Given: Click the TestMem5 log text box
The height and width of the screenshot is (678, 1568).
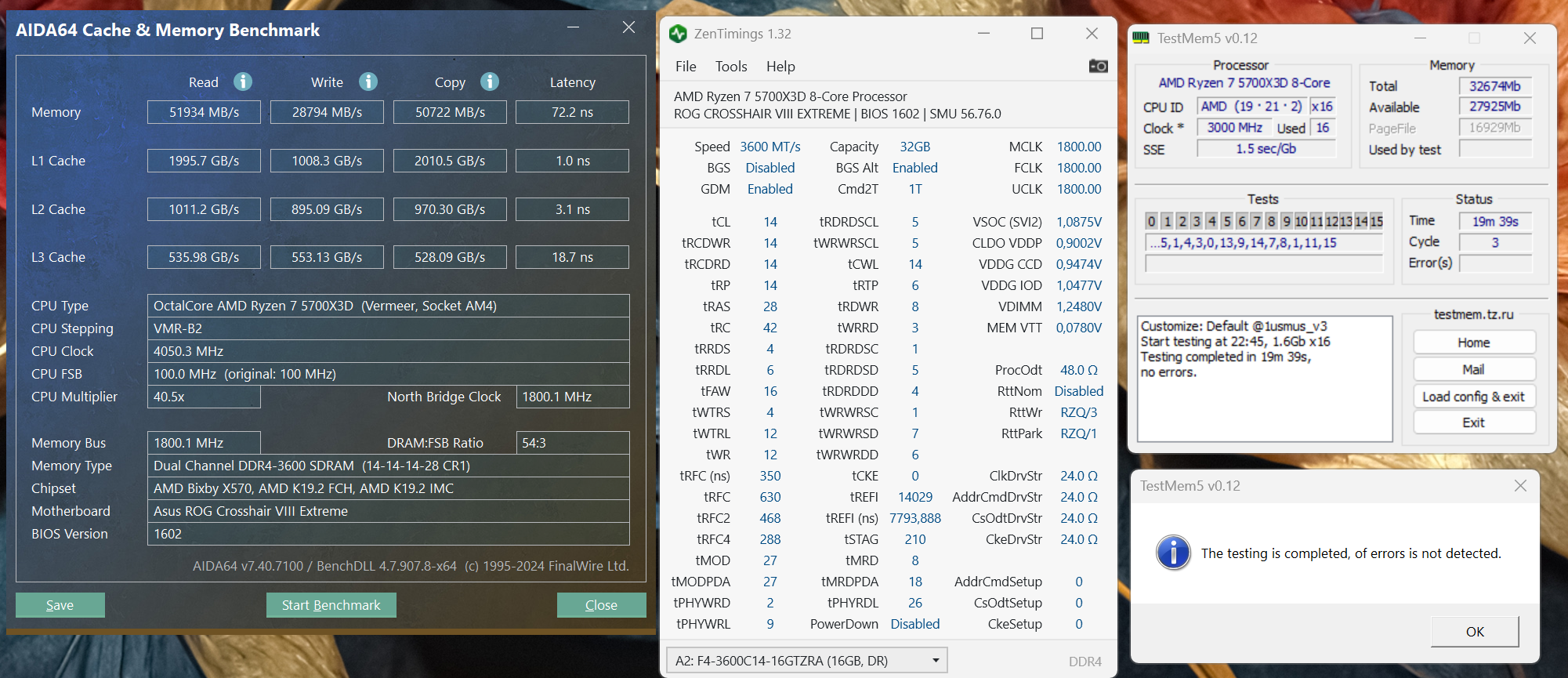Looking at the screenshot, I should coord(1265,379).
